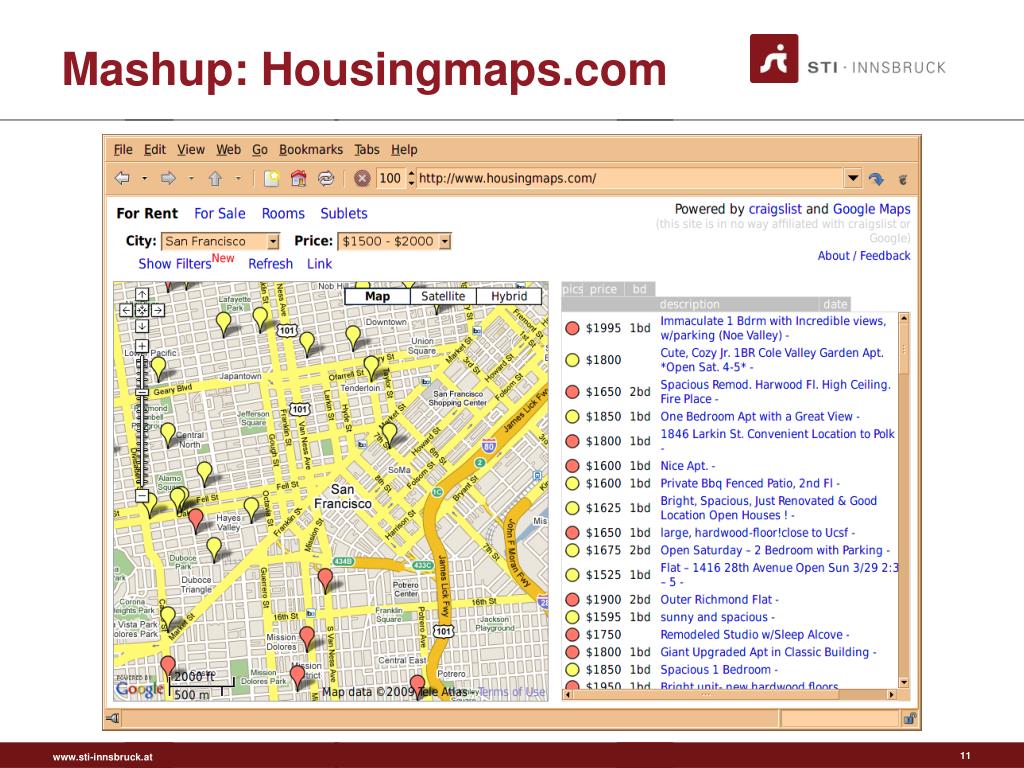This screenshot has height=768, width=1024.
Task: Sort listings by the description column header
Action: pyautogui.click(x=689, y=304)
